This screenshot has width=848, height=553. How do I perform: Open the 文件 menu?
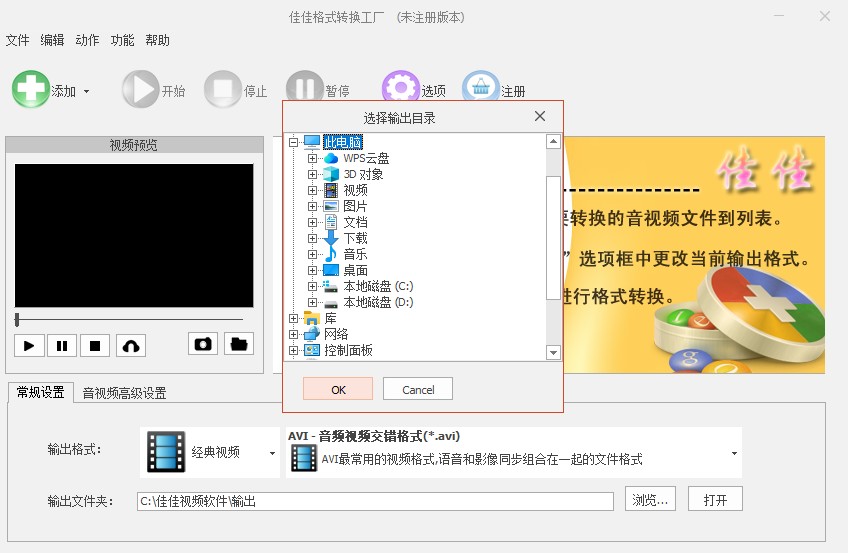tap(17, 40)
